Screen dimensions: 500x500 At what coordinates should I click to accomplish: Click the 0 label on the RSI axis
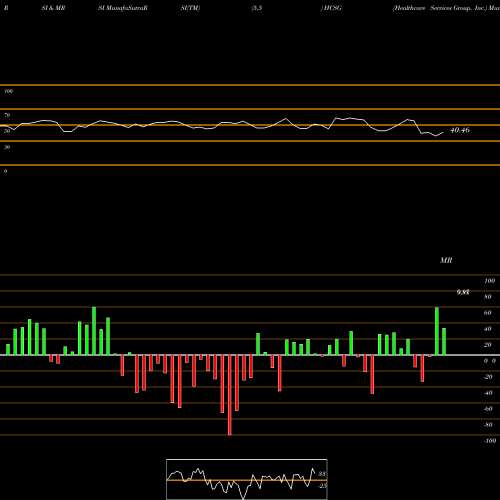[x=6, y=171]
